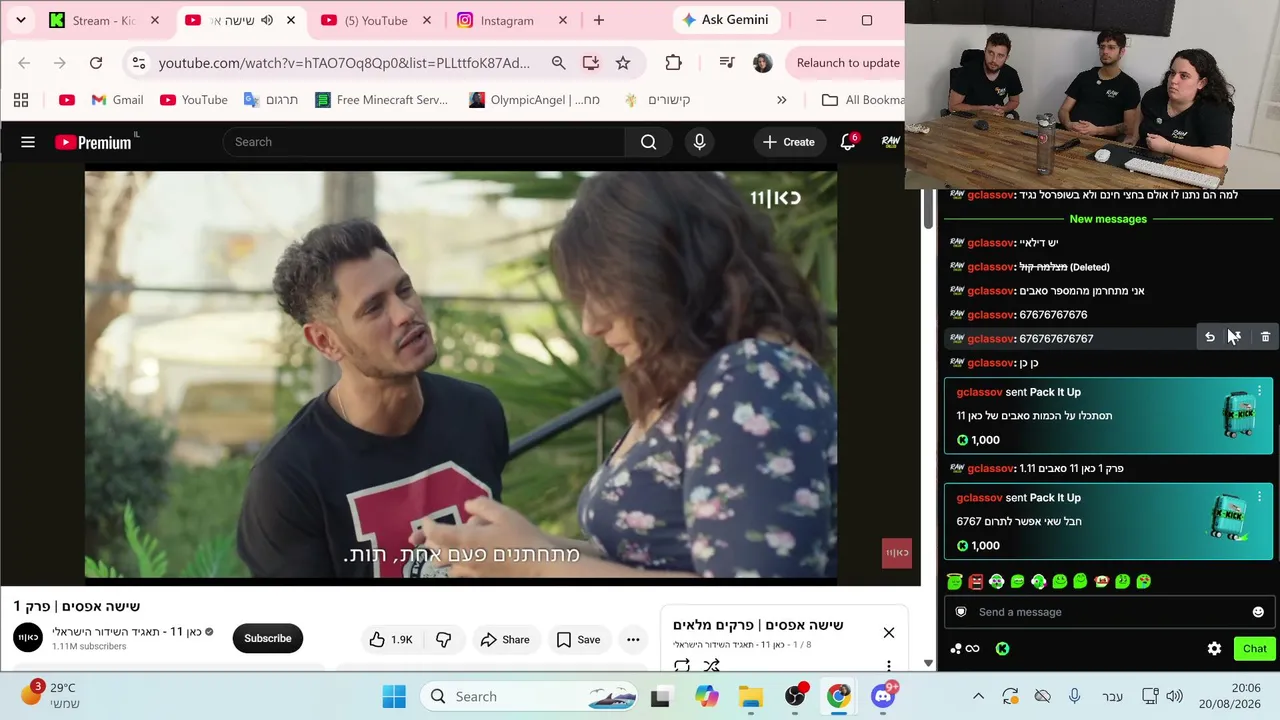1280x720 pixels.
Task: Open the Chrome profile avatar
Action: 762,63
